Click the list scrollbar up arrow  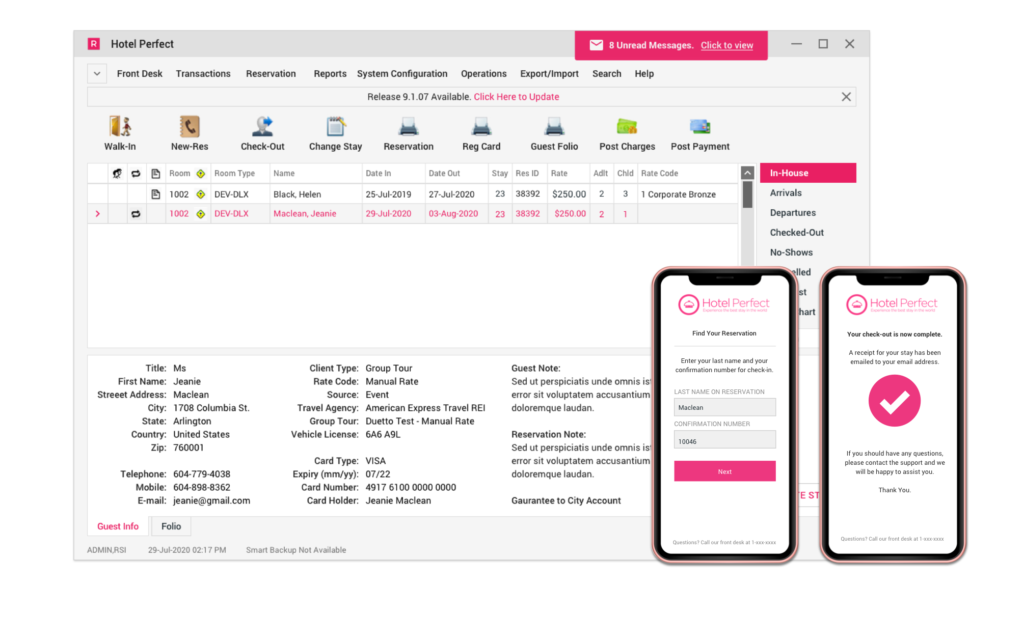(748, 173)
